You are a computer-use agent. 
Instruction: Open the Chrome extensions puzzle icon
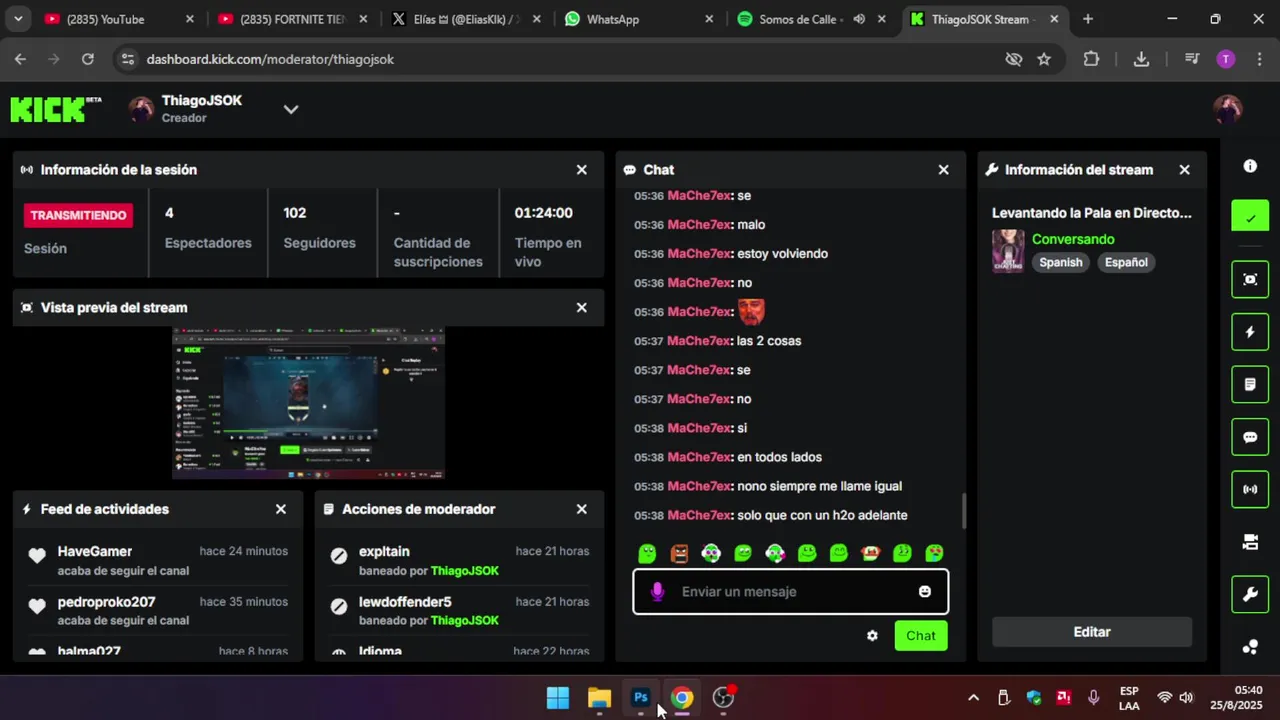click(1091, 59)
